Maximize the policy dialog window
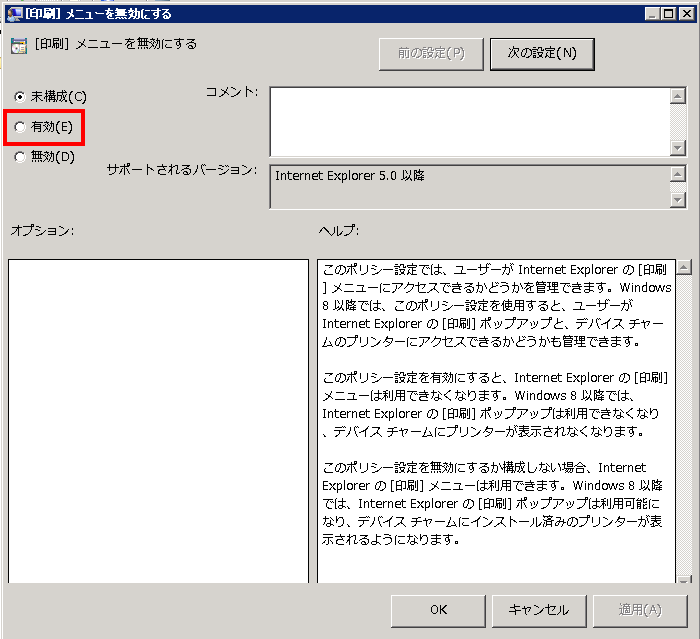Screen dimensions: 700x639 point(666,13)
